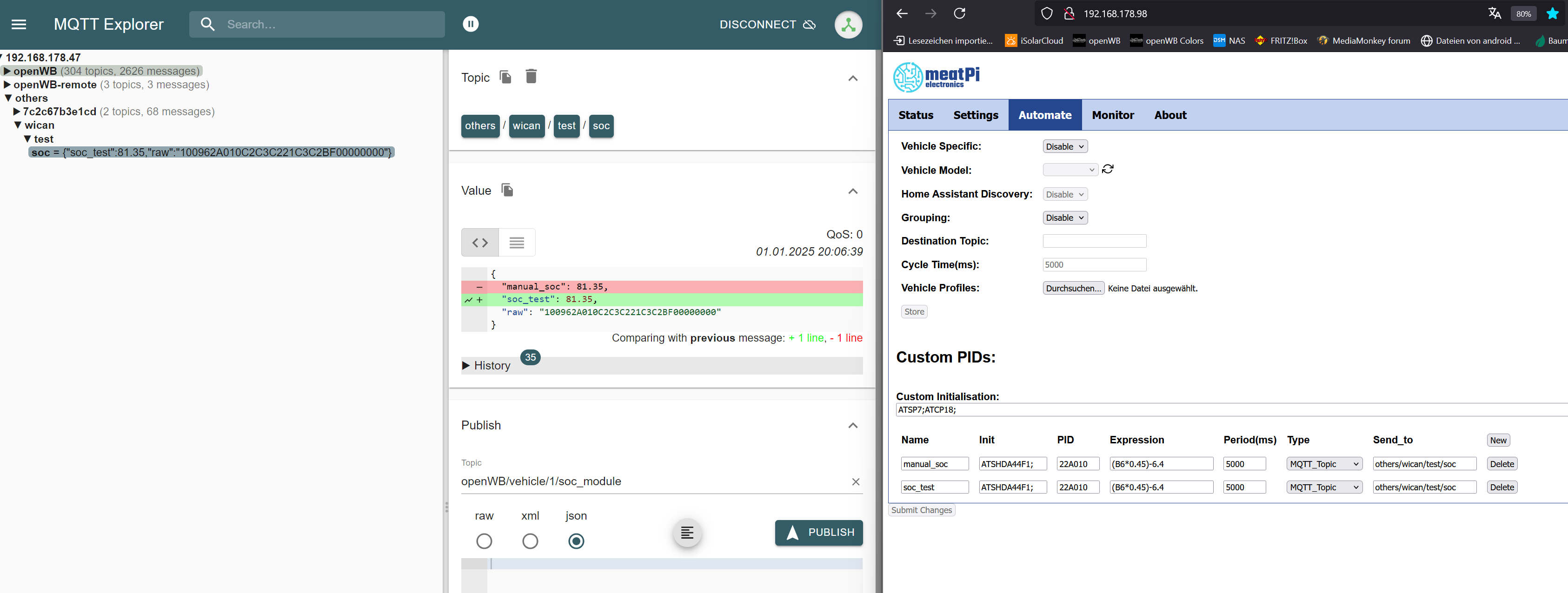The image size is (1568, 593).
Task: Switch to raw text view icon
Action: [x=517, y=243]
